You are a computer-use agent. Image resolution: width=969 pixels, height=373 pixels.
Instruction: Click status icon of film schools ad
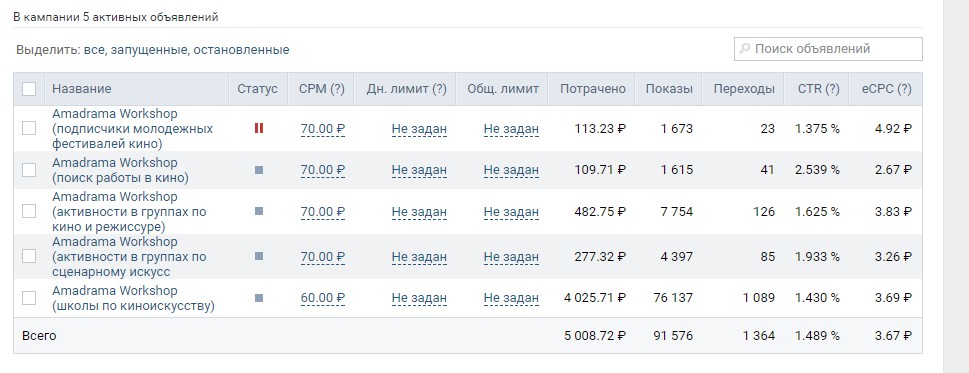[x=259, y=298]
